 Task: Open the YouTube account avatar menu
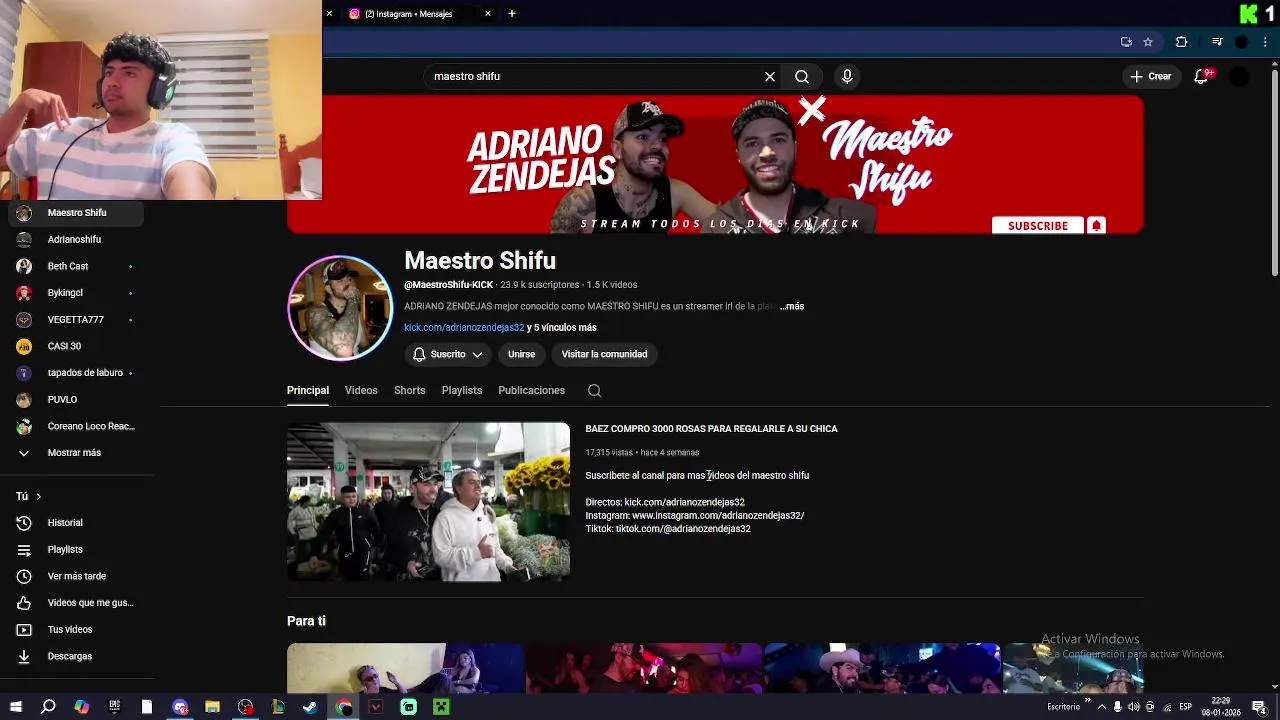[1240, 76]
